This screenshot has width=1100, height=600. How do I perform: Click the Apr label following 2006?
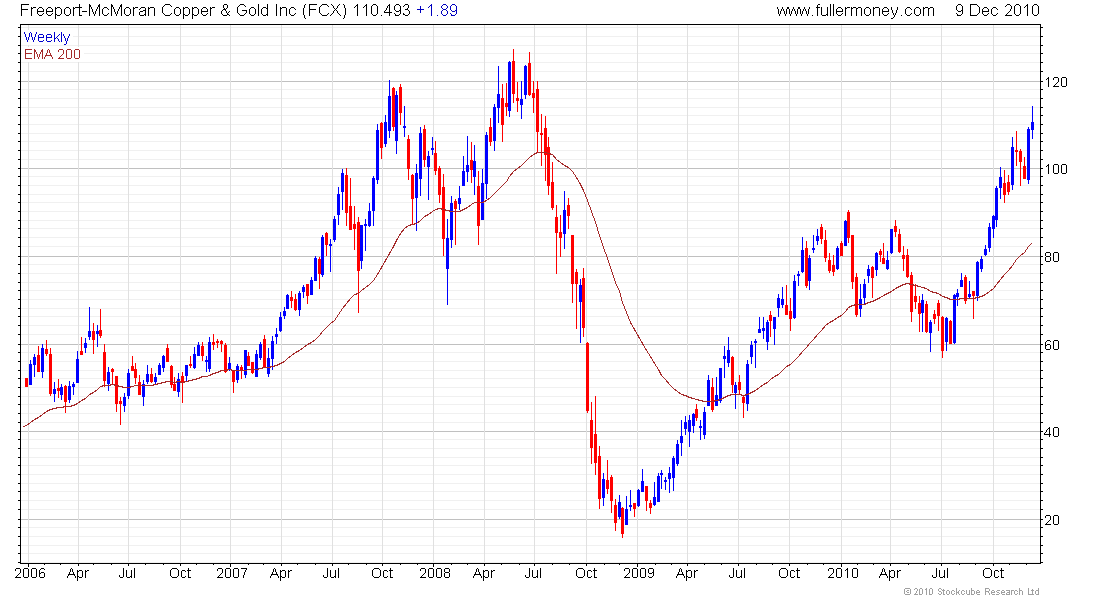click(x=78, y=573)
